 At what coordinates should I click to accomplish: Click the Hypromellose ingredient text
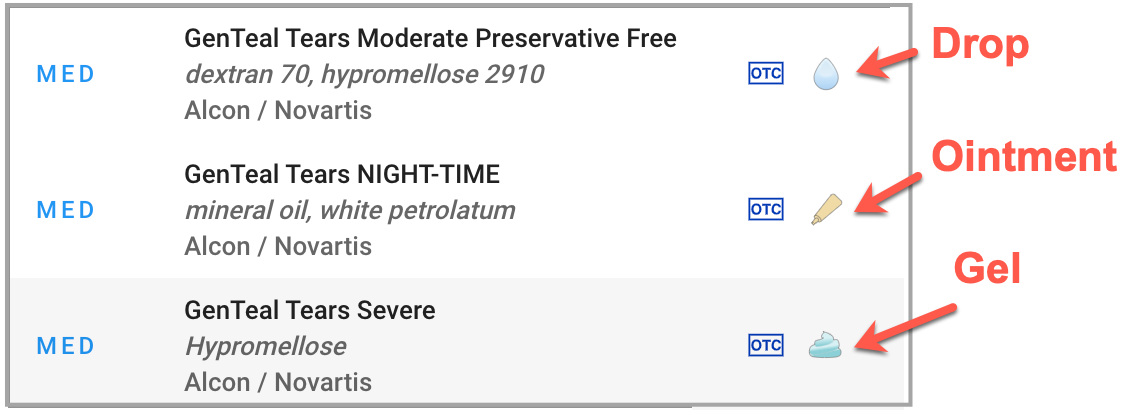click(265, 346)
